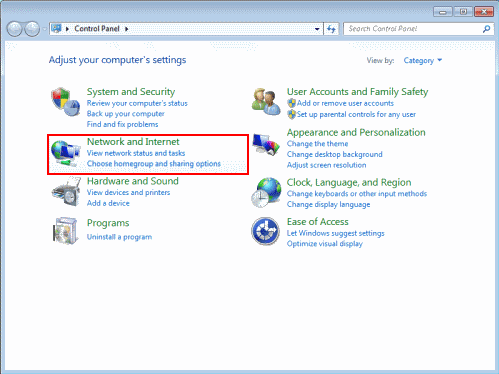Open Network and Internet heading link
The width and height of the screenshot is (499, 374).
(133, 142)
